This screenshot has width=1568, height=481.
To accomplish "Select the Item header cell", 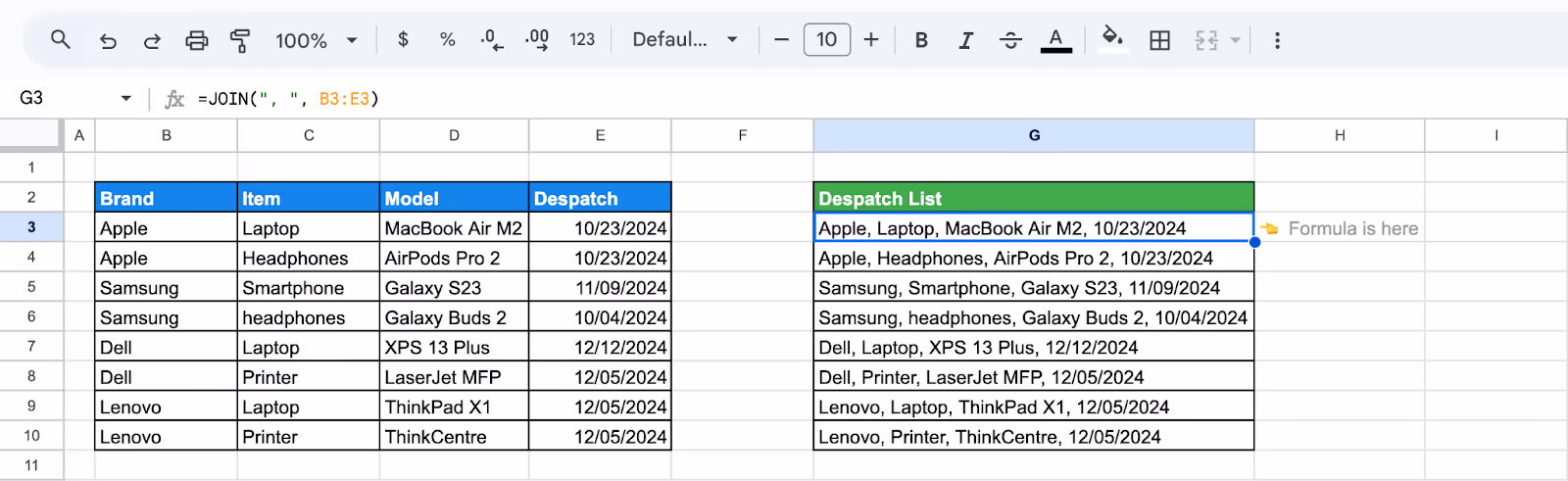I will pos(309,198).
